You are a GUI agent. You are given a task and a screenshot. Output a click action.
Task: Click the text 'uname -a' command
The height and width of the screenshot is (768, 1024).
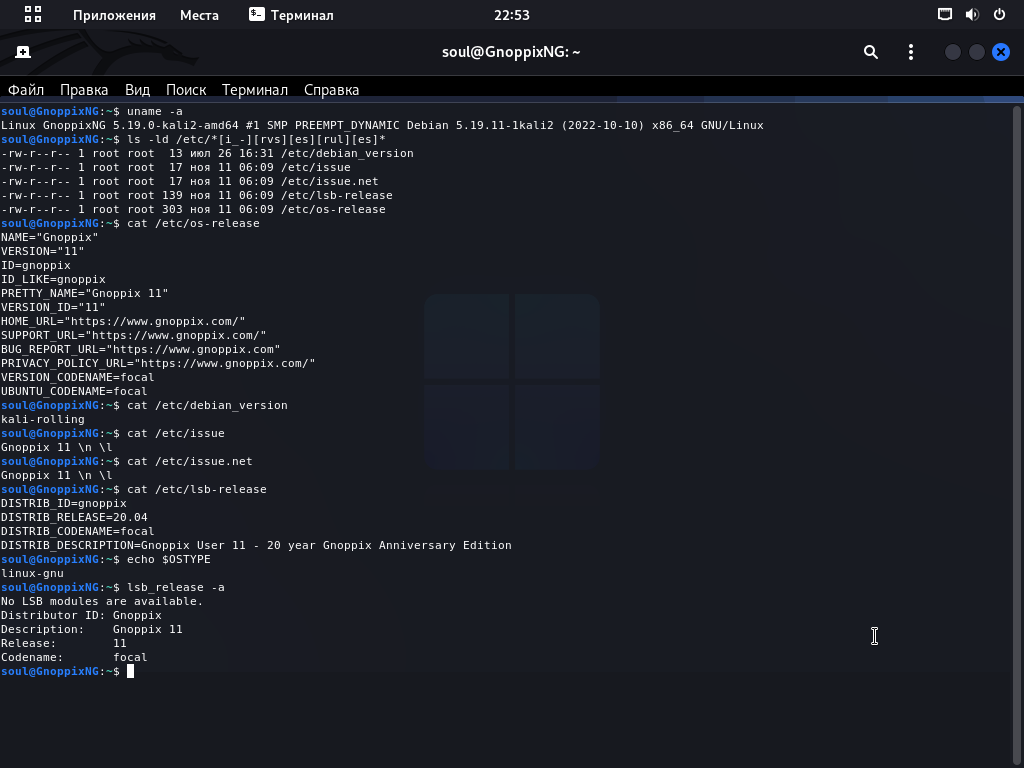[155, 111]
